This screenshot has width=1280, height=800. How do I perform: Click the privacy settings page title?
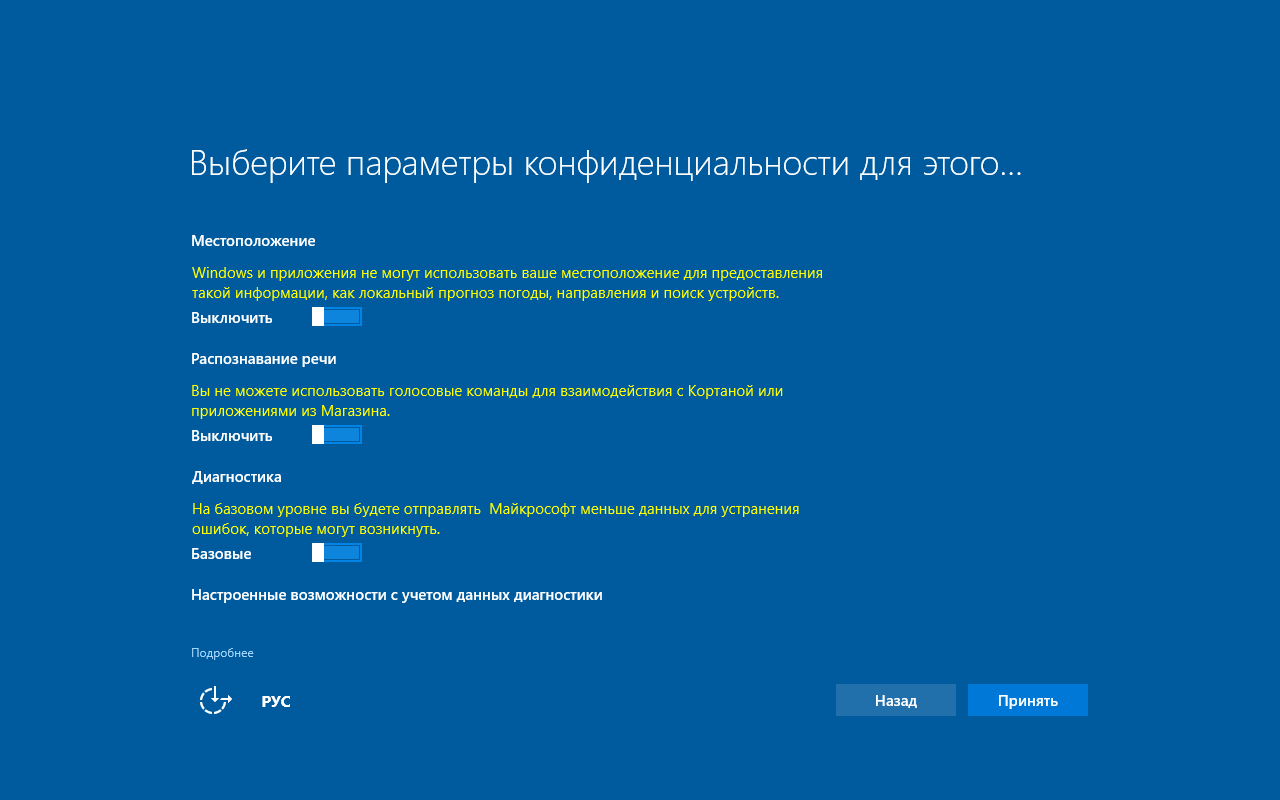pyautogui.click(x=606, y=162)
